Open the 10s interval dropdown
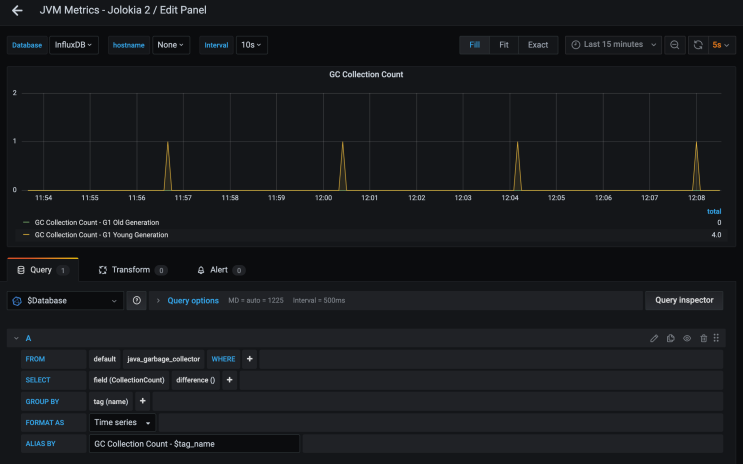The image size is (743, 464). click(x=251, y=45)
